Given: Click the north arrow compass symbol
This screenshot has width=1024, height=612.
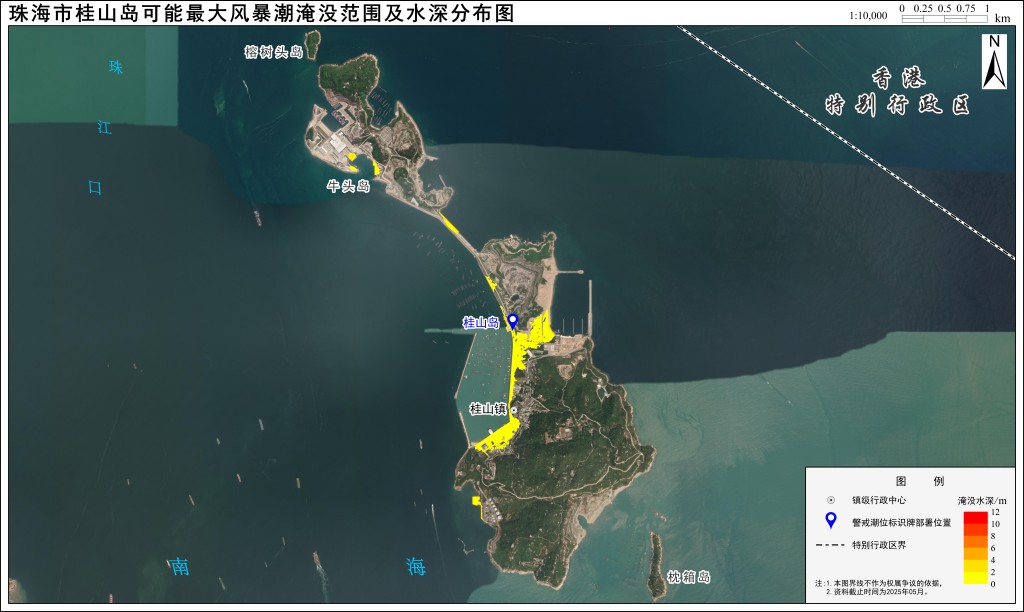Looking at the screenshot, I should [x=994, y=62].
